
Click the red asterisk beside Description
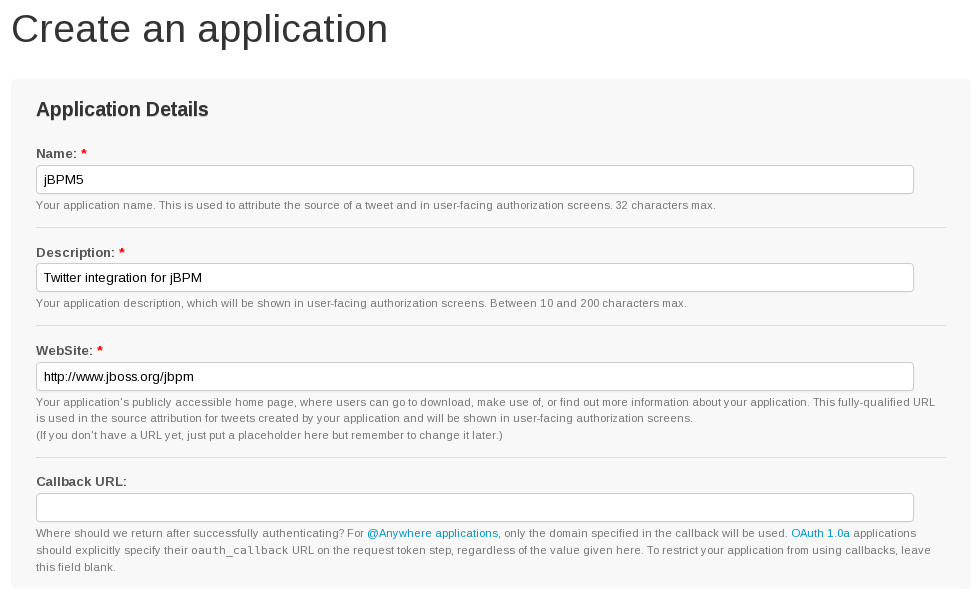pos(122,252)
